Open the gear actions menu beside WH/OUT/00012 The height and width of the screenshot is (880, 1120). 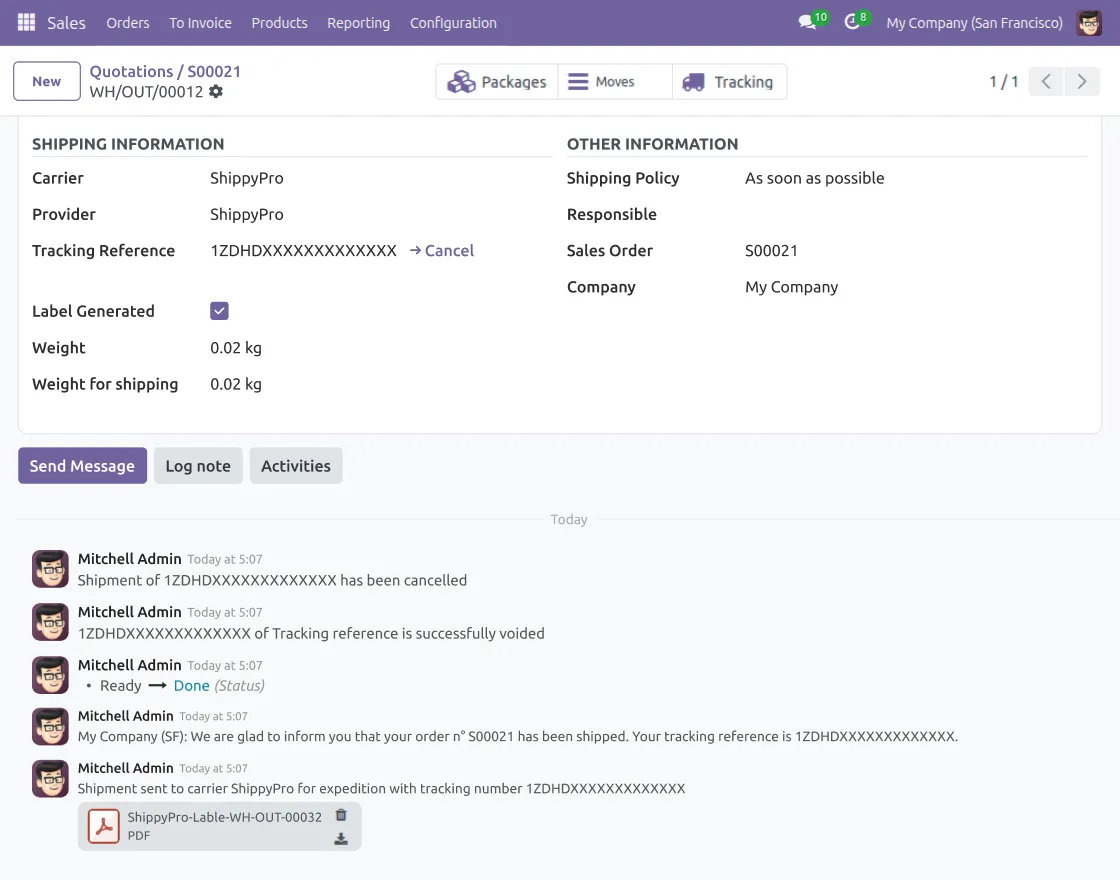216,91
